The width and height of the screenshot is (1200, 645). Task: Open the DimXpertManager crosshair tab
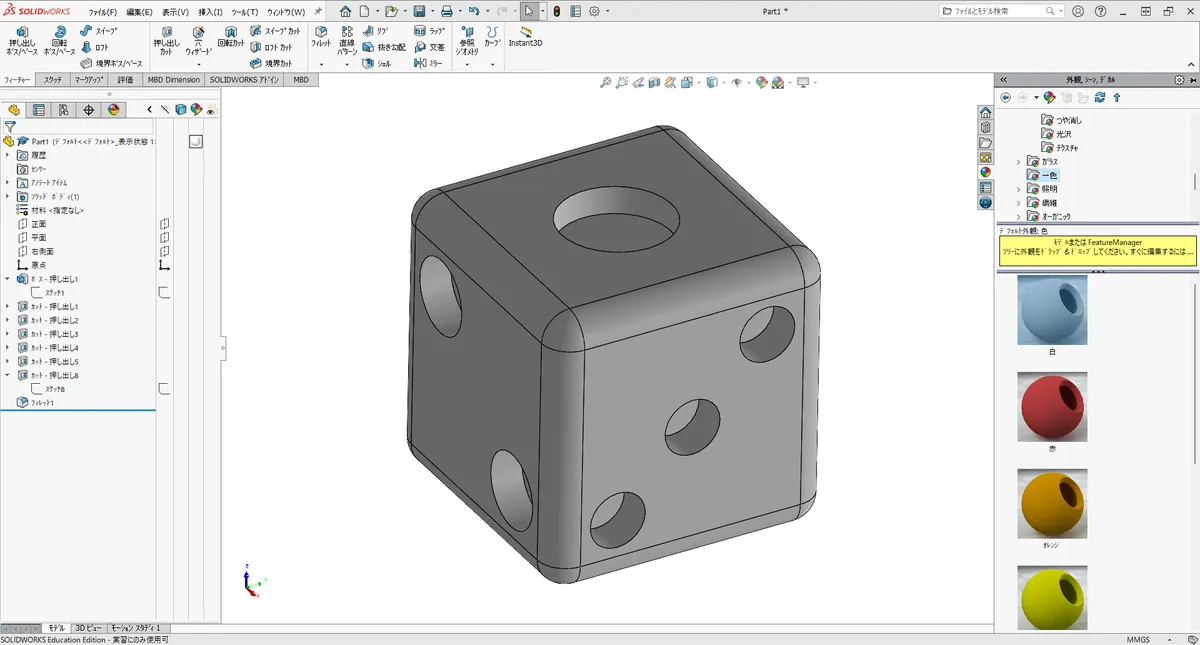pyautogui.click(x=88, y=110)
